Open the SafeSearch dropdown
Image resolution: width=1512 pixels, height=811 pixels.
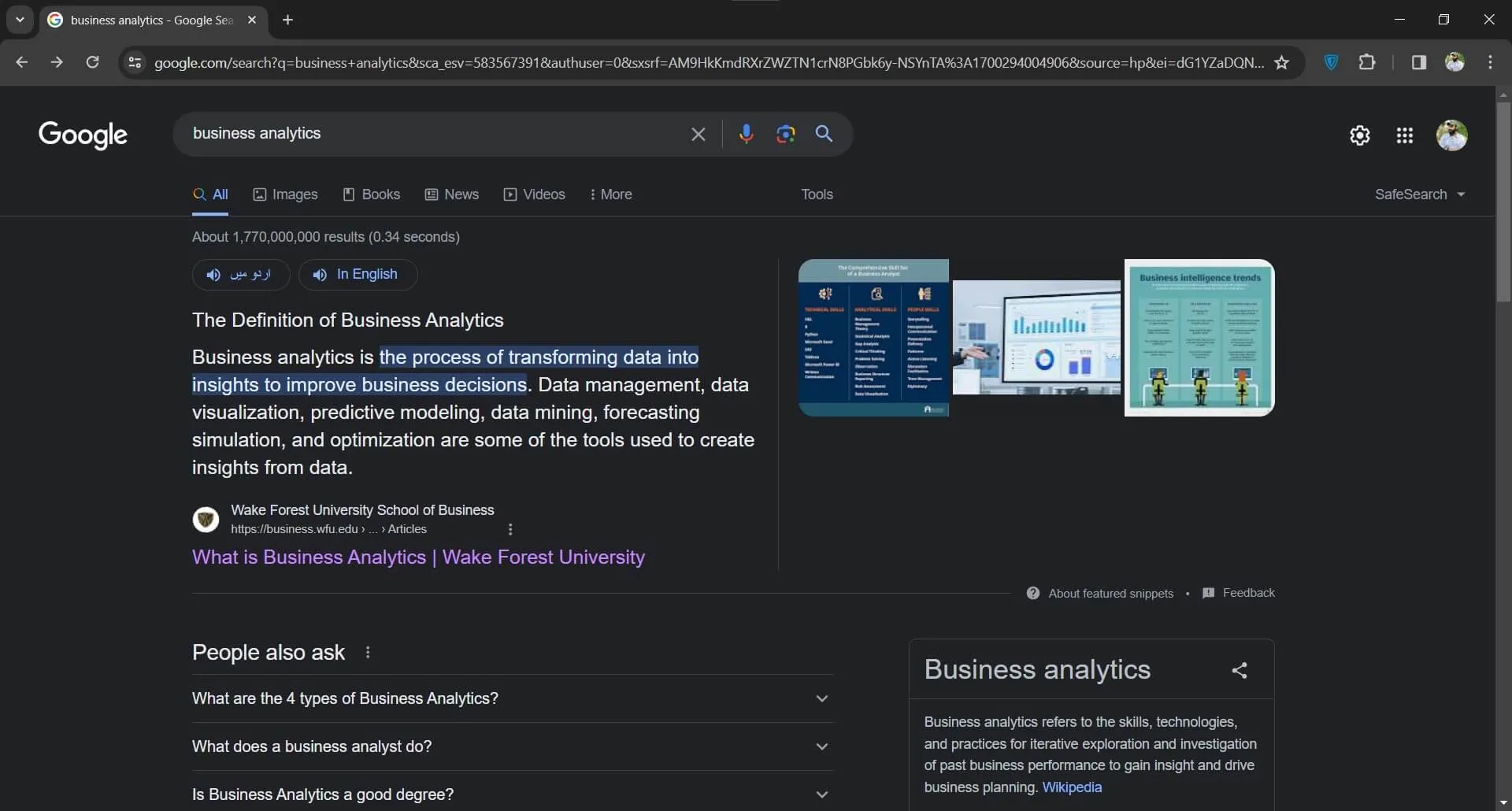coord(1419,194)
